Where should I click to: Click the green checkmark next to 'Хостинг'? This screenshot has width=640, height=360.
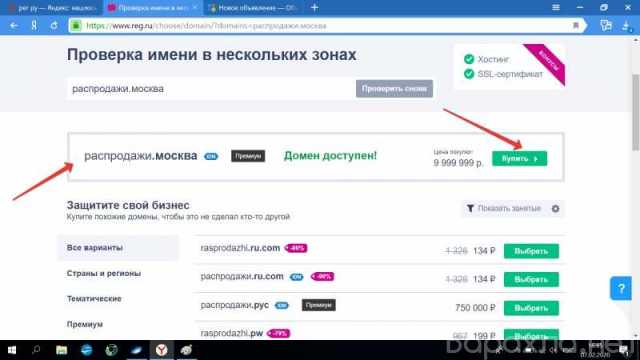click(x=469, y=59)
